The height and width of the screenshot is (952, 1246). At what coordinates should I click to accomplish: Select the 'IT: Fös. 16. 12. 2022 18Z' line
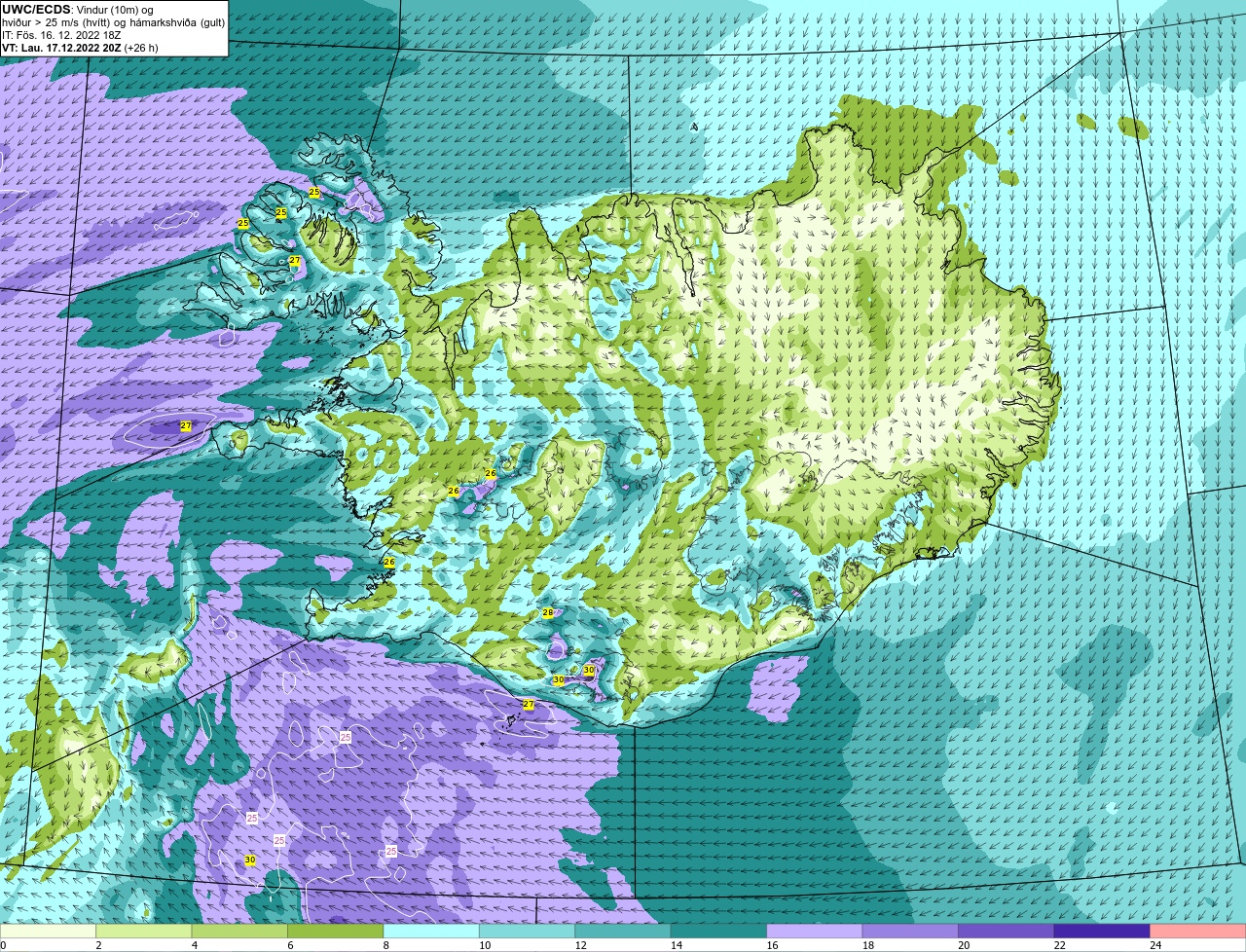[x=61, y=34]
